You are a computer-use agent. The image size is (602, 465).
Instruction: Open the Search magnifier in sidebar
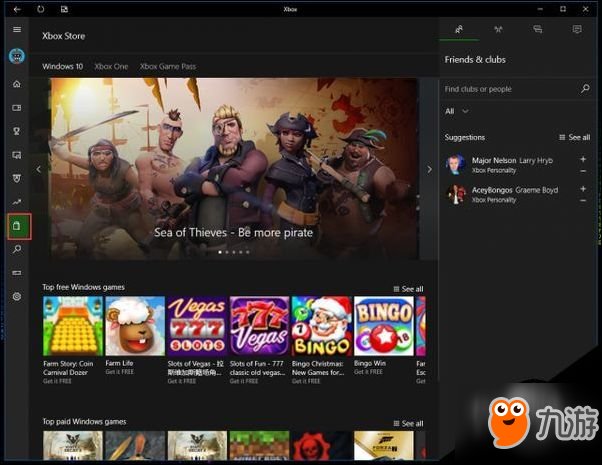click(x=17, y=250)
